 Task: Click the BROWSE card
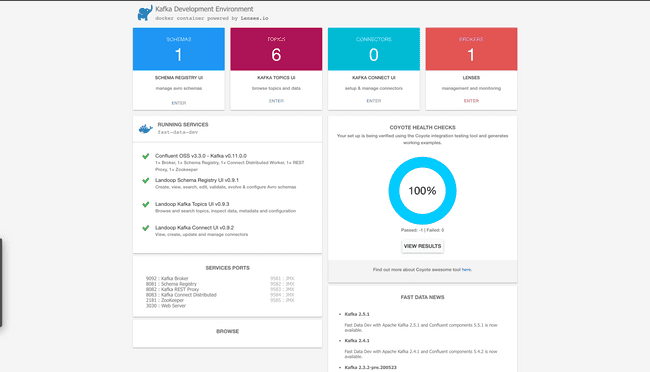[x=227, y=333]
